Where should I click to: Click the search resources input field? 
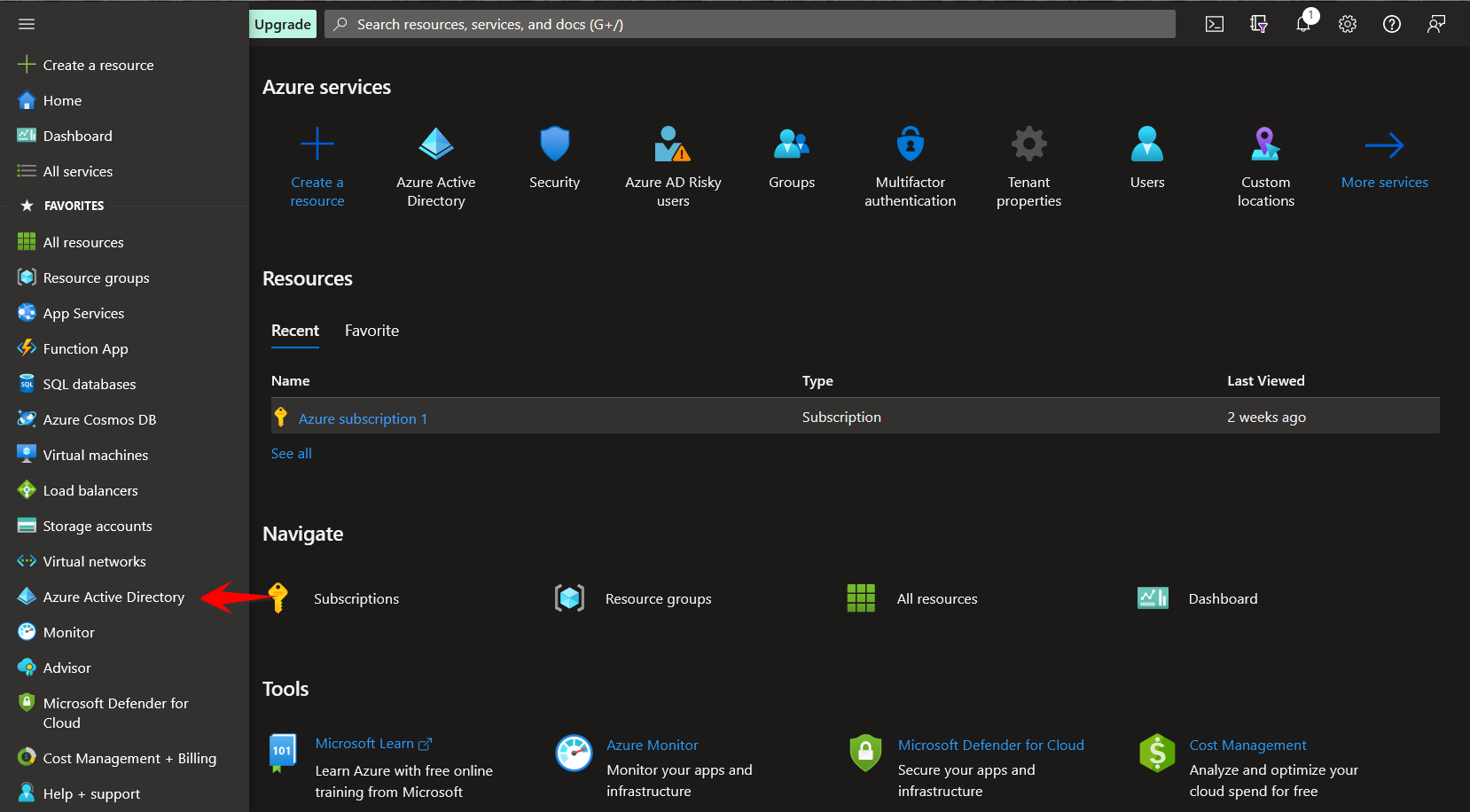pyautogui.click(x=750, y=24)
